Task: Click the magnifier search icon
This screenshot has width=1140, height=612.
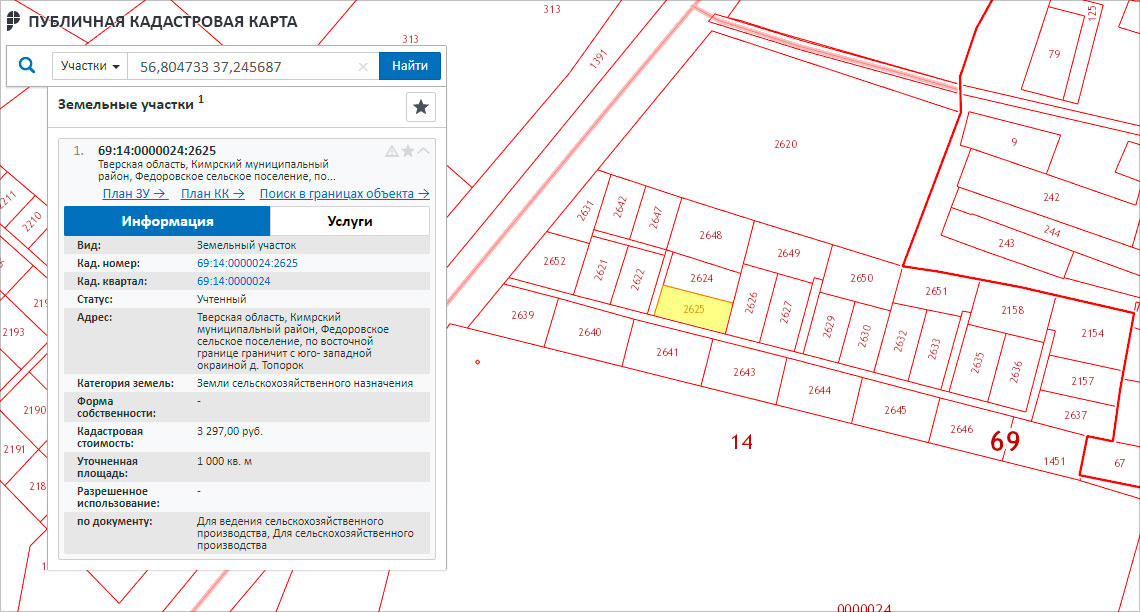Action: coord(27,66)
